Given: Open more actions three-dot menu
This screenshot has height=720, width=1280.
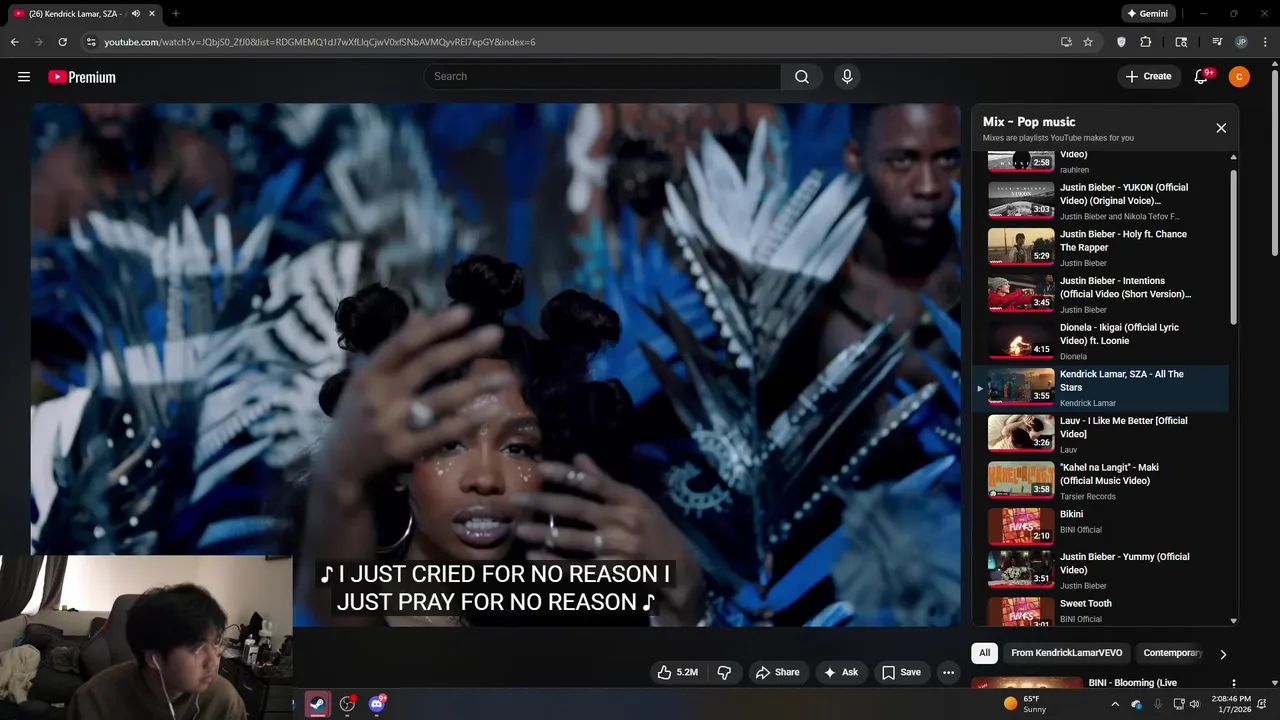Looking at the screenshot, I should click(949, 672).
